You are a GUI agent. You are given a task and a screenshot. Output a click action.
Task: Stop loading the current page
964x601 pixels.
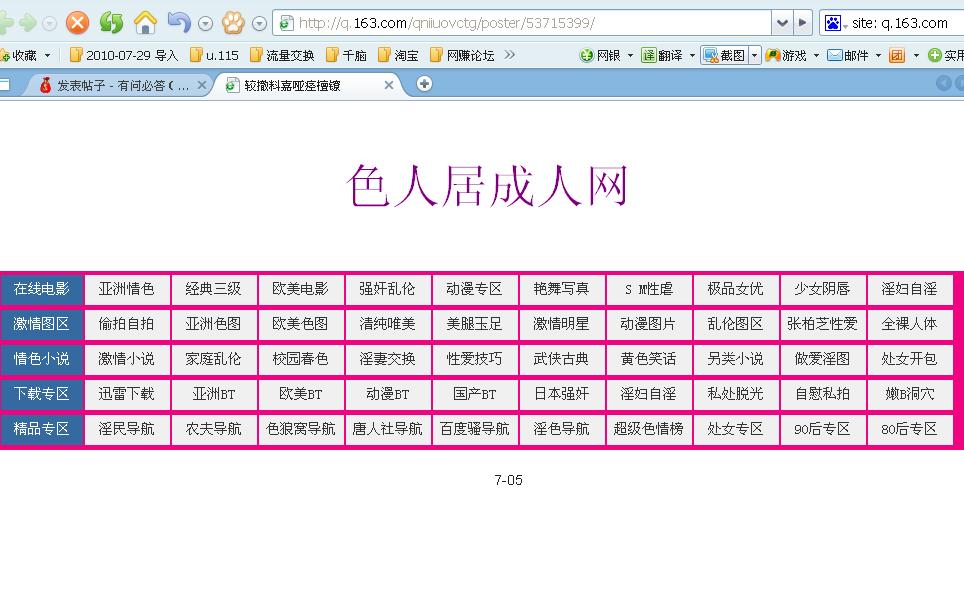(77, 22)
